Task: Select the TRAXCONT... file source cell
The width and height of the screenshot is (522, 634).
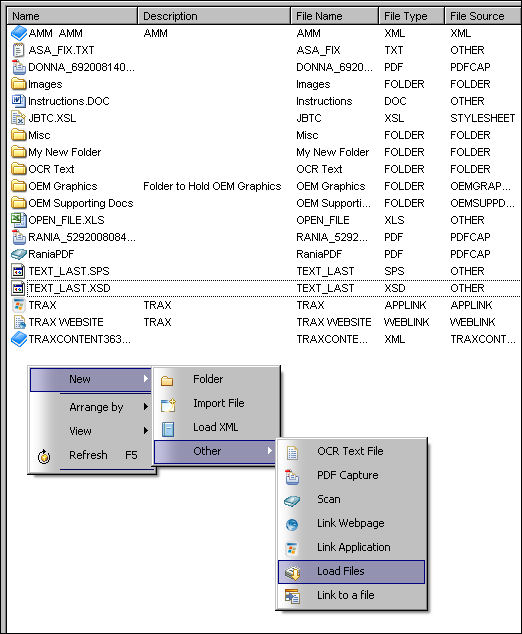Action: click(x=483, y=339)
